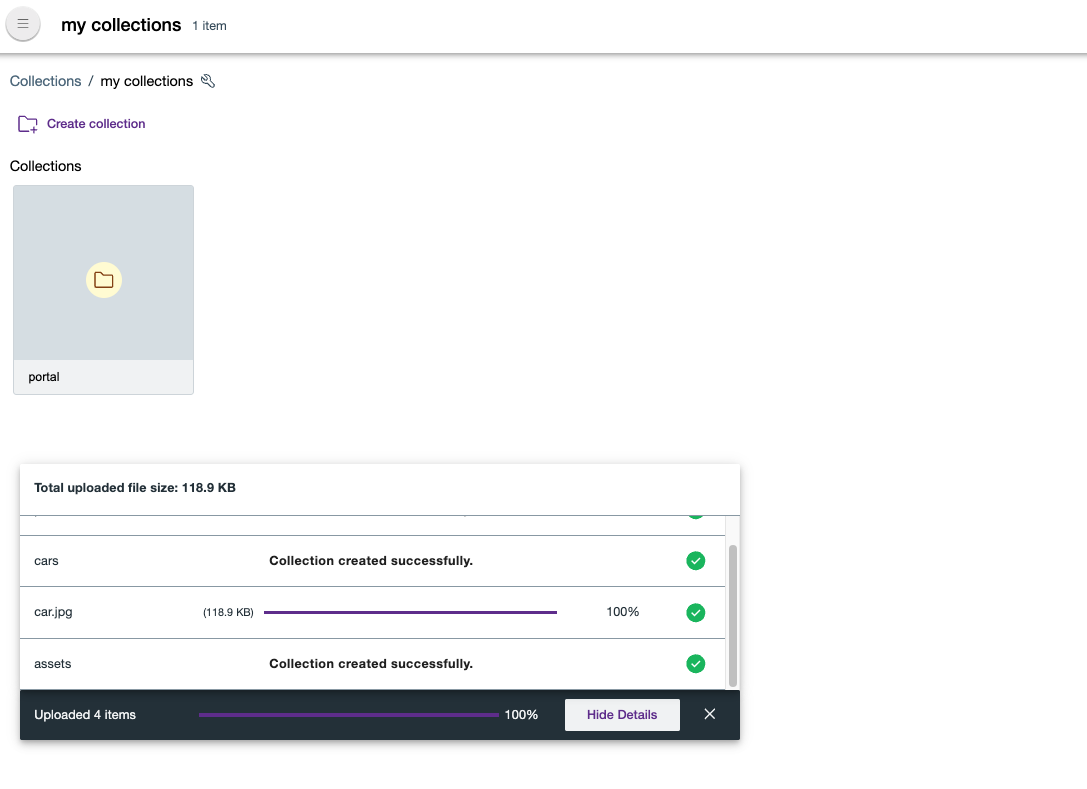This screenshot has width=1087, height=789.
Task: Click the wrench icon beside my collections
Action: pos(208,81)
